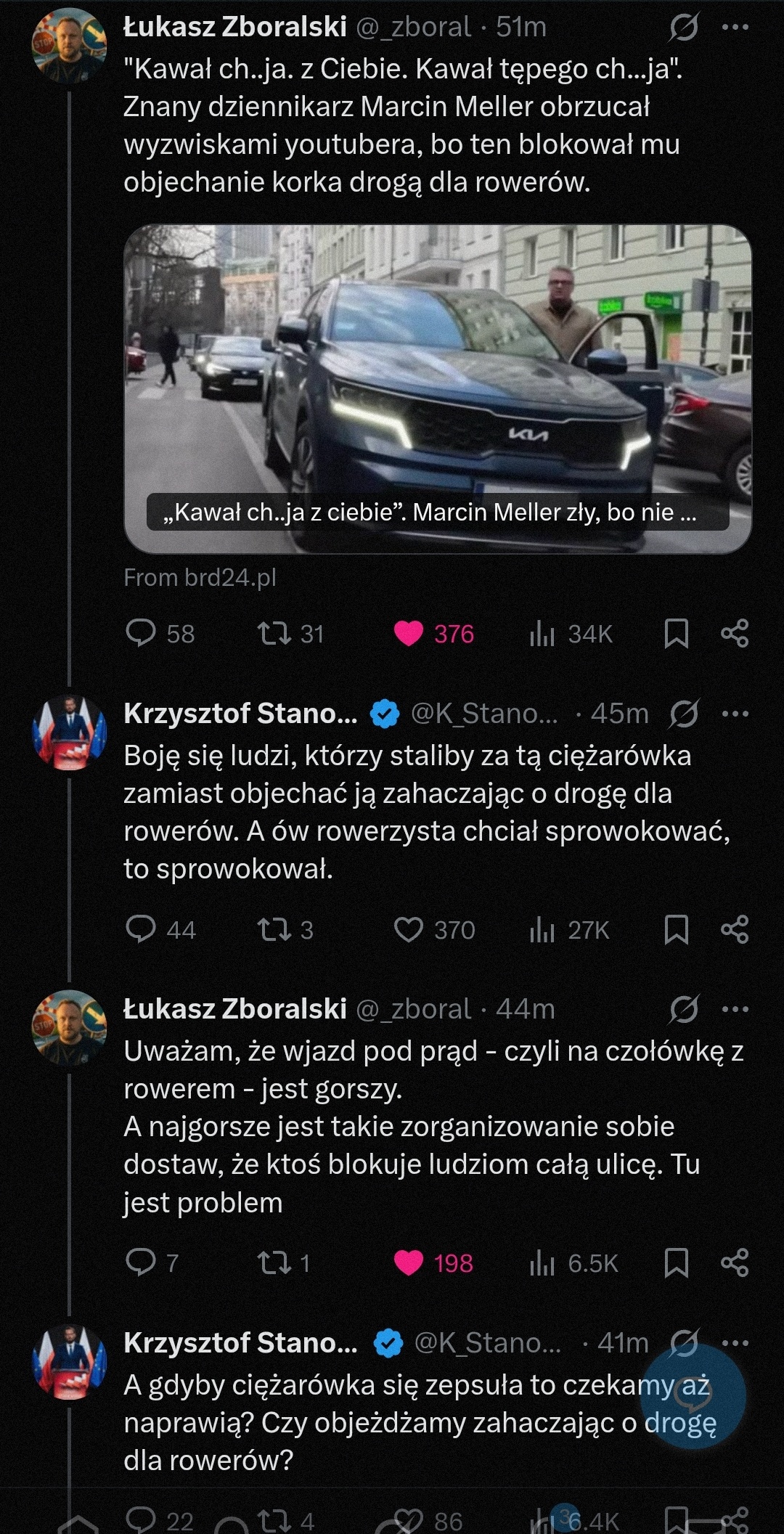This screenshot has height=1534, width=784.
Task: Repost the Marcin Meller article post
Action: [x=274, y=633]
